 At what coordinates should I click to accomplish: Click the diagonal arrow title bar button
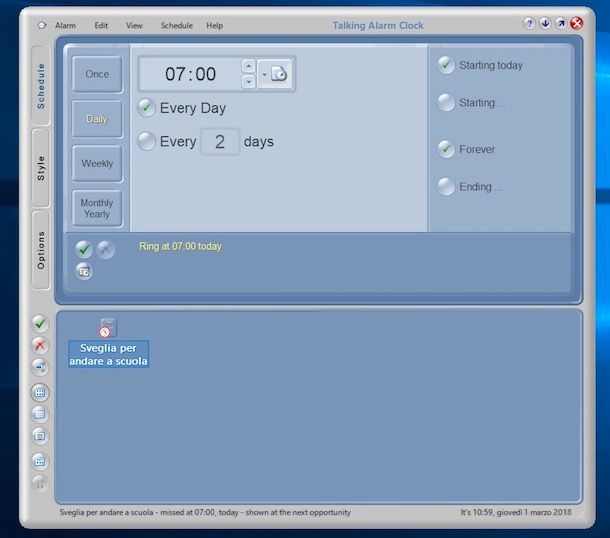pos(561,23)
